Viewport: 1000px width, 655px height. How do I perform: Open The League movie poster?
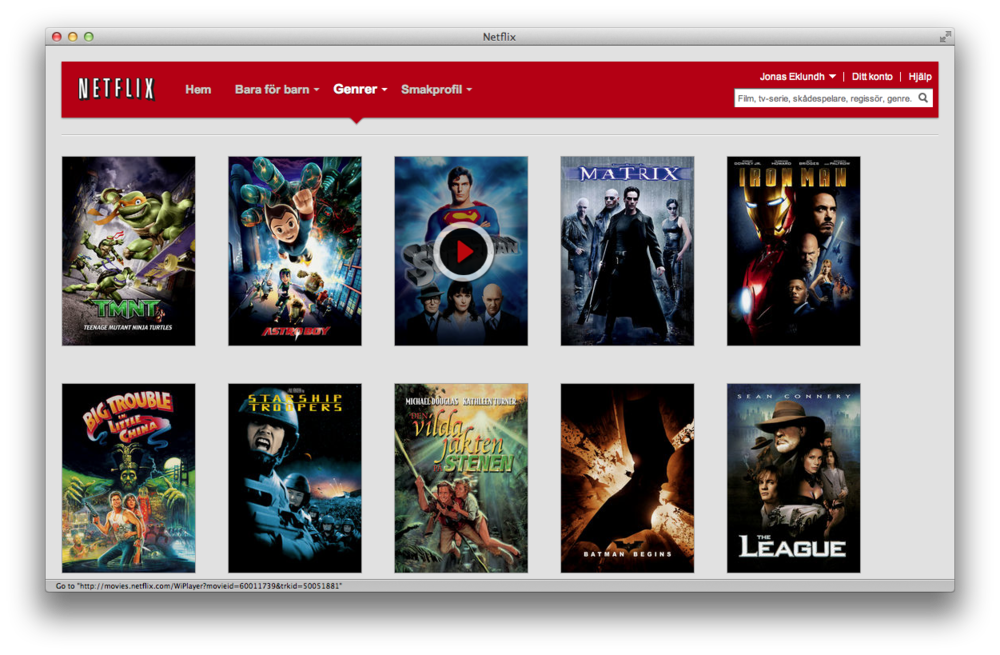793,477
